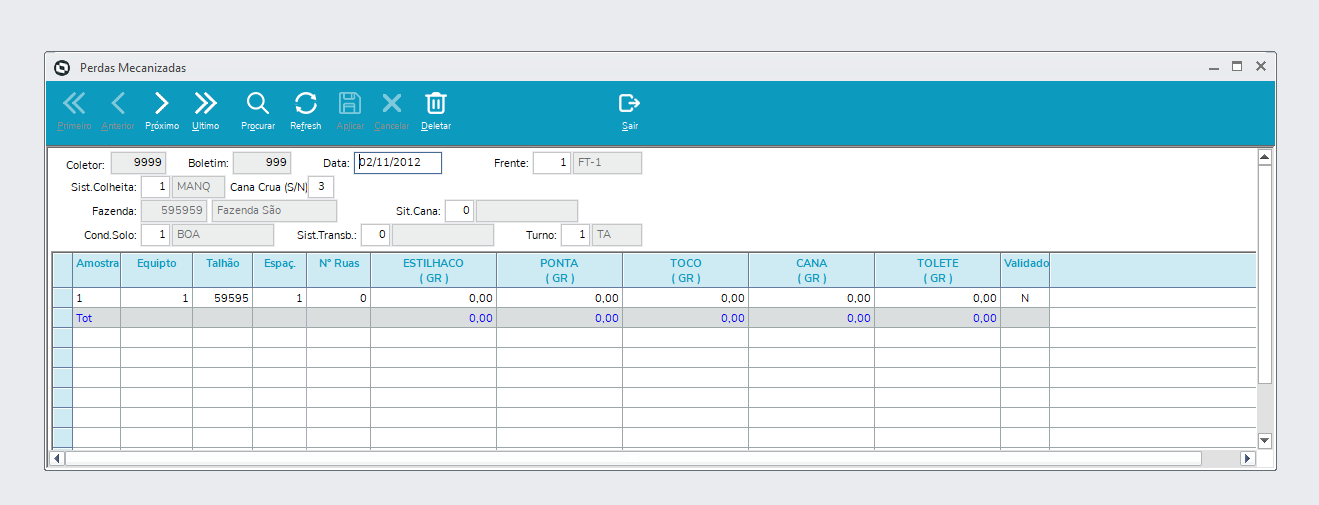Click the ESTILHACO (GR) column header
The width and height of the screenshot is (1319, 505).
[x=433, y=270]
